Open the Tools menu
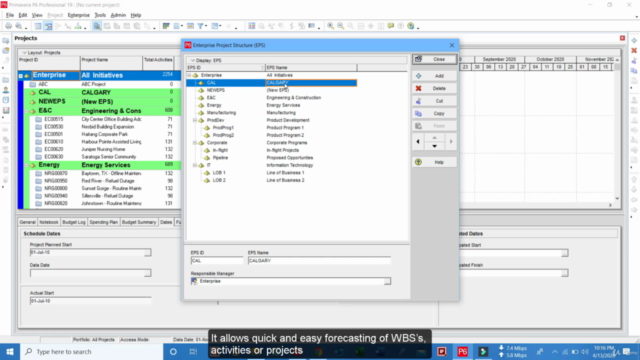 tap(100, 15)
